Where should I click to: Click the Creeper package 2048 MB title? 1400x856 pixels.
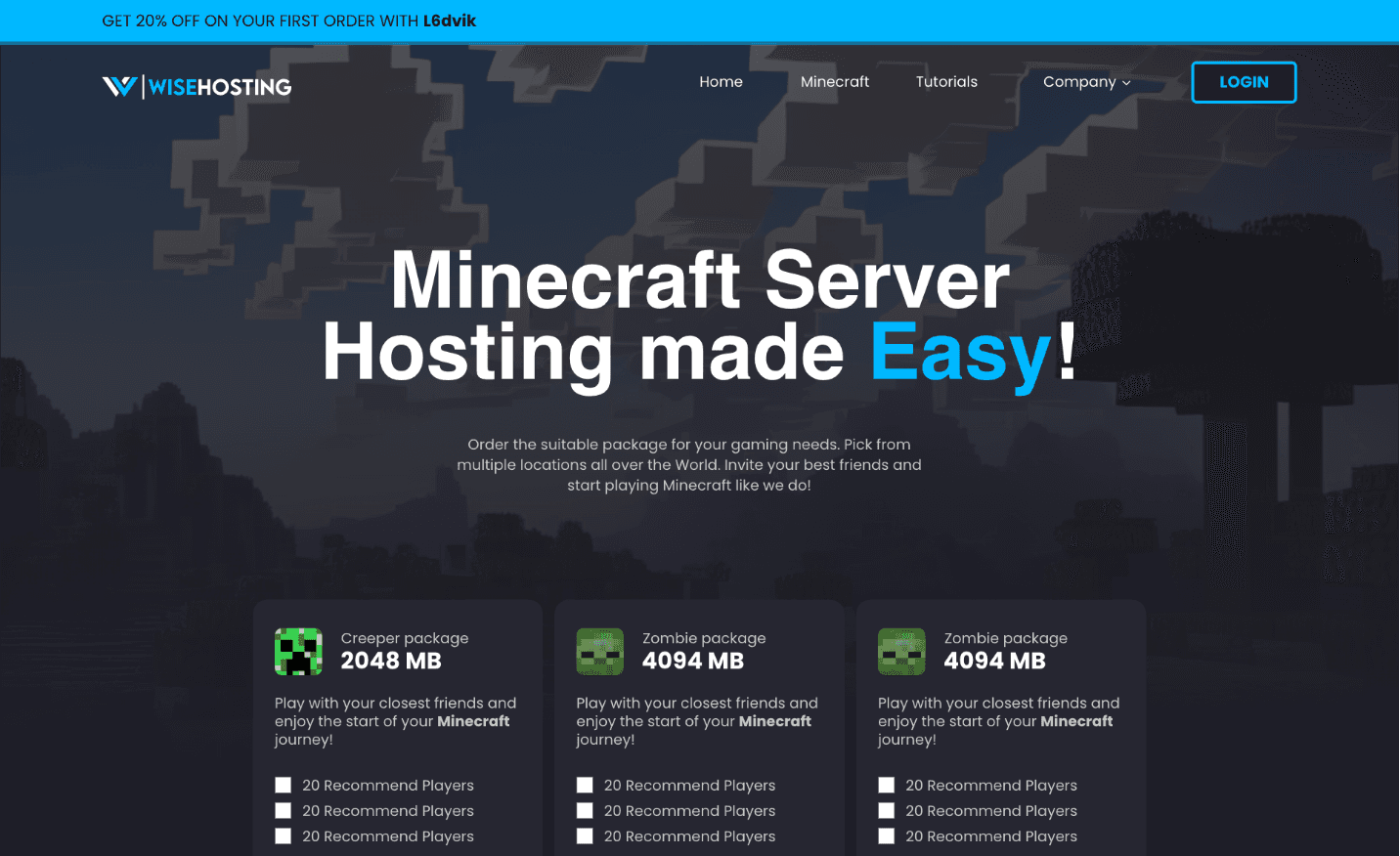(391, 662)
